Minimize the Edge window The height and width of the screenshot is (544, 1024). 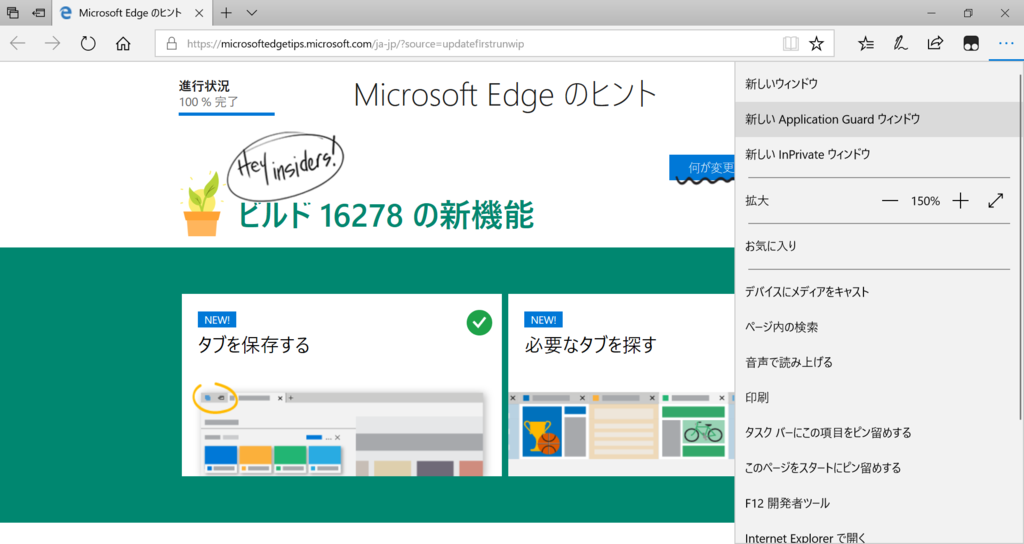(x=932, y=13)
